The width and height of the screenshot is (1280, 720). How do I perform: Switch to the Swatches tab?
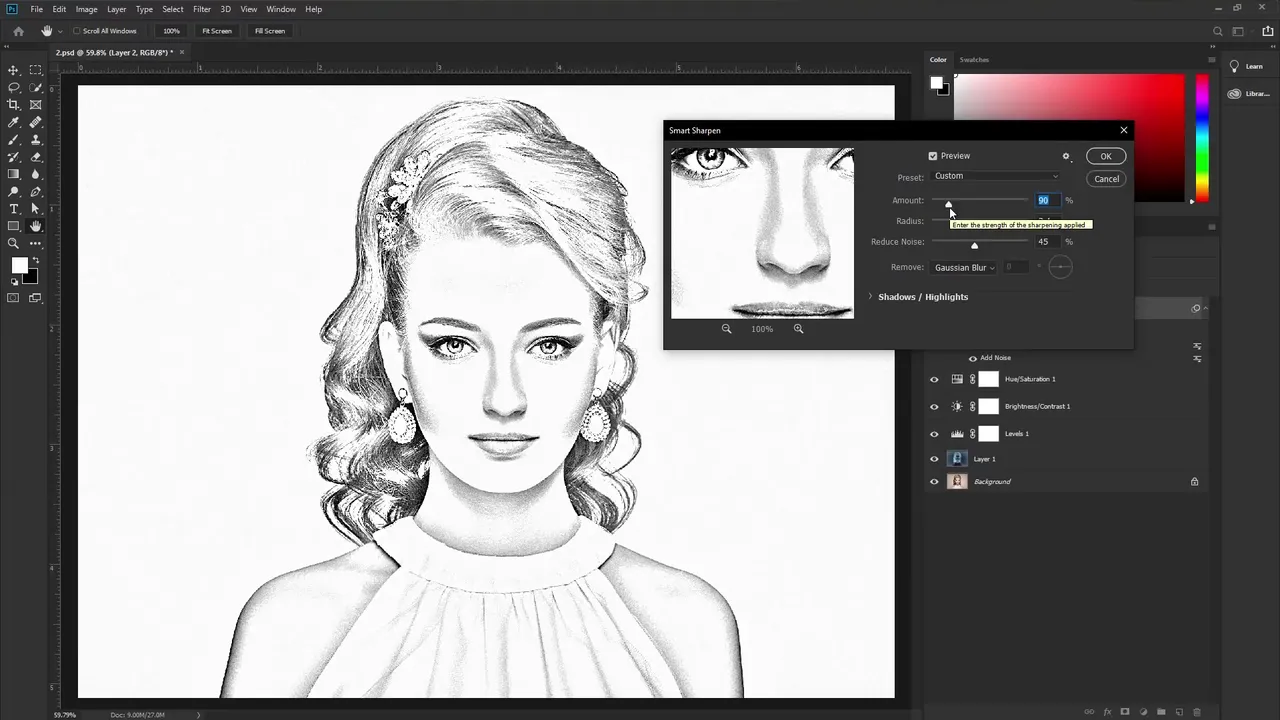974,60
